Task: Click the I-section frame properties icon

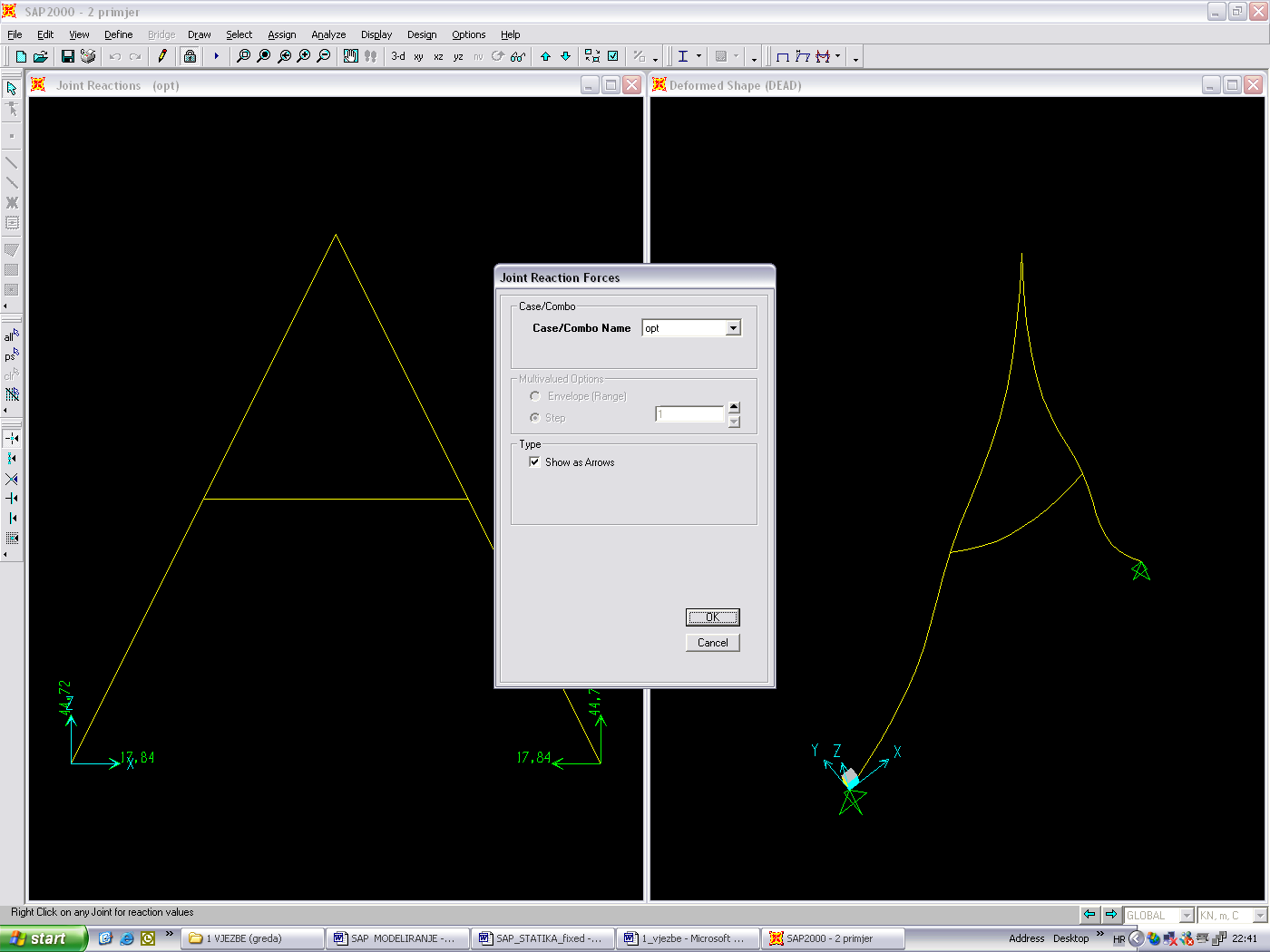Action: click(x=683, y=56)
